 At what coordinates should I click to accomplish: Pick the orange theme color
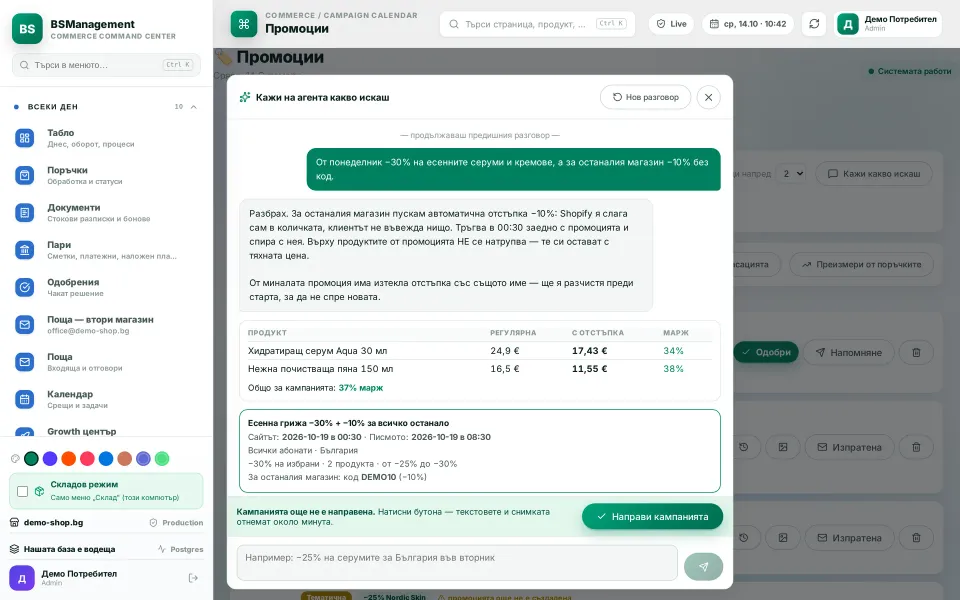(69, 459)
